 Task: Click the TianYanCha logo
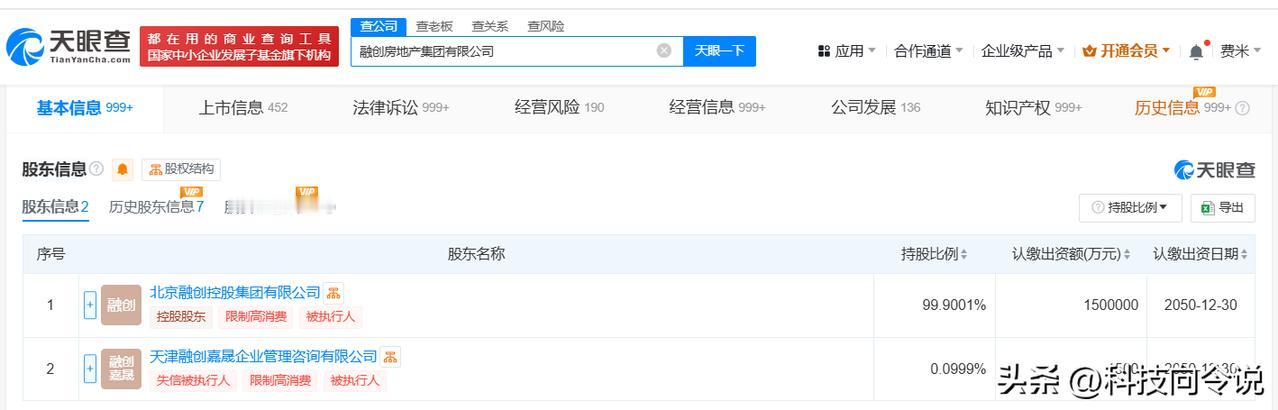[69, 45]
